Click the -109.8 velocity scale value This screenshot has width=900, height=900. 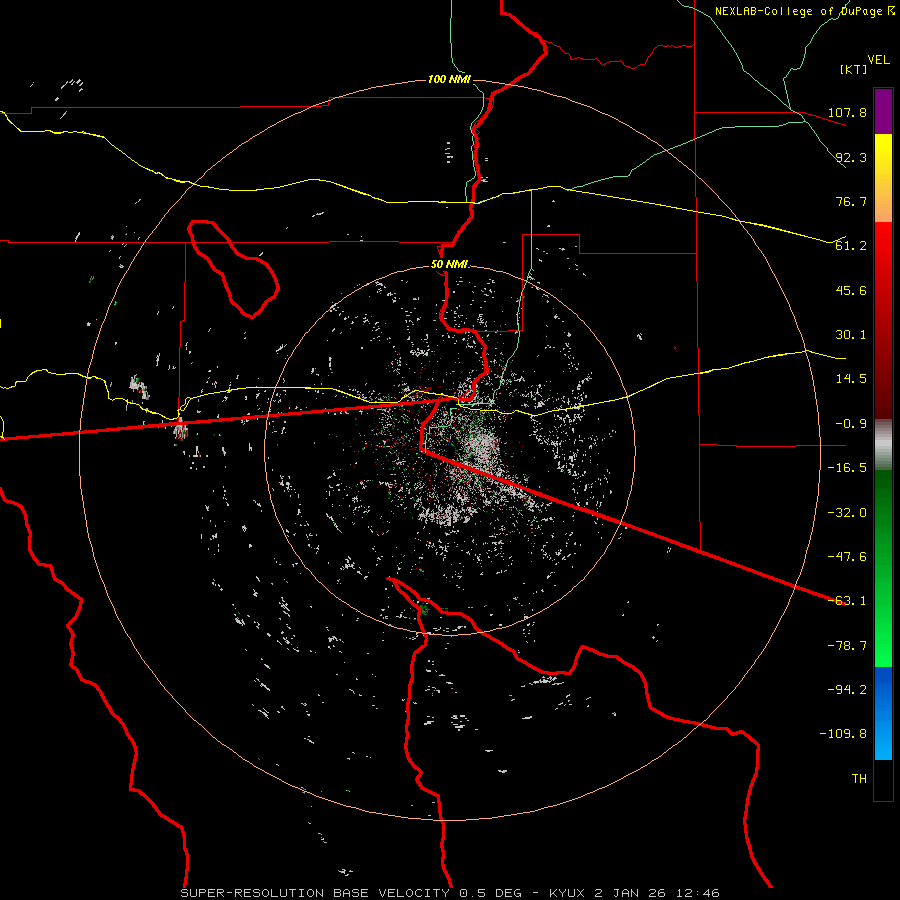click(x=843, y=734)
